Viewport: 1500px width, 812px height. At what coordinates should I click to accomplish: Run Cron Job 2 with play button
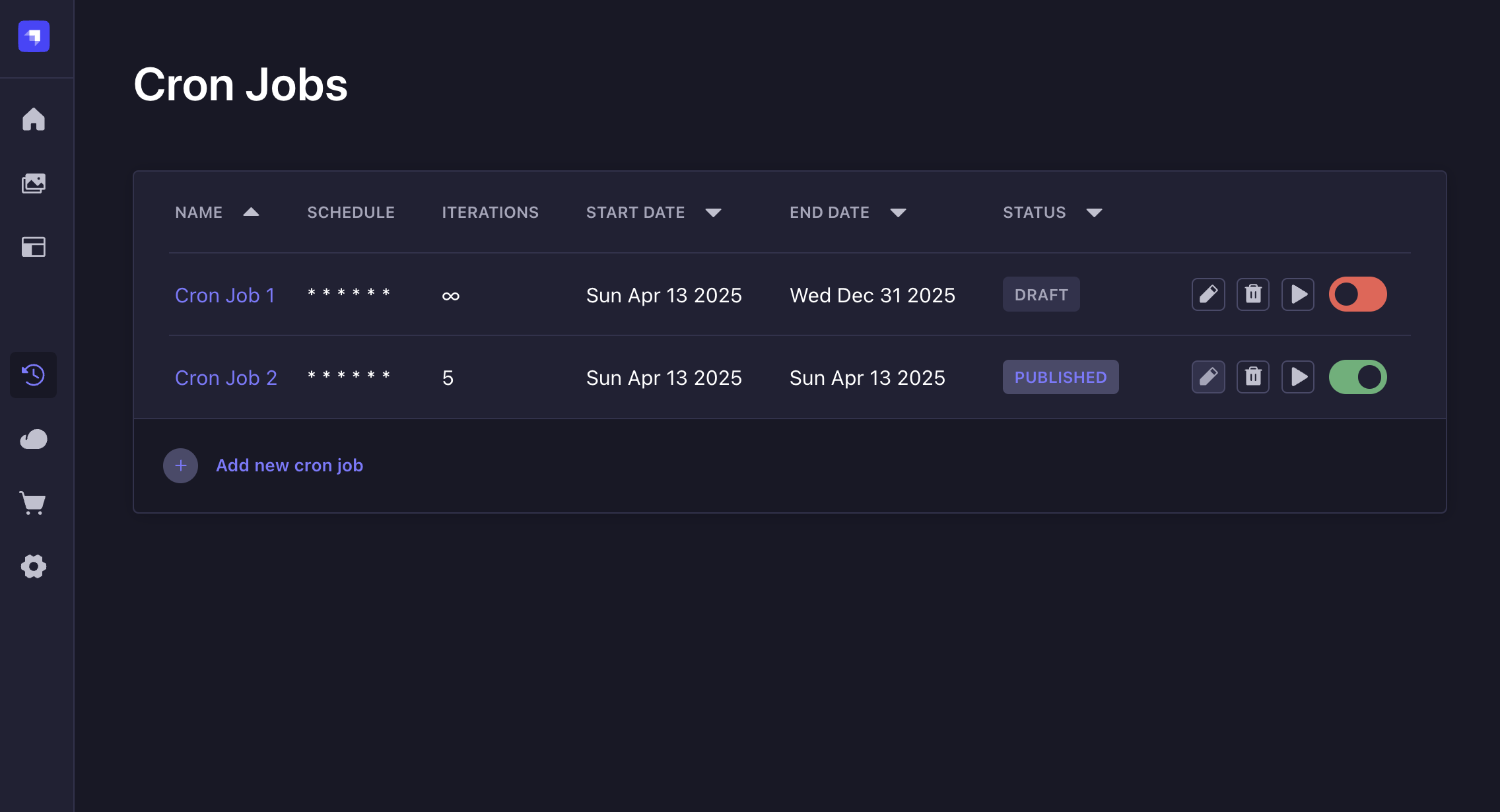pyautogui.click(x=1298, y=377)
